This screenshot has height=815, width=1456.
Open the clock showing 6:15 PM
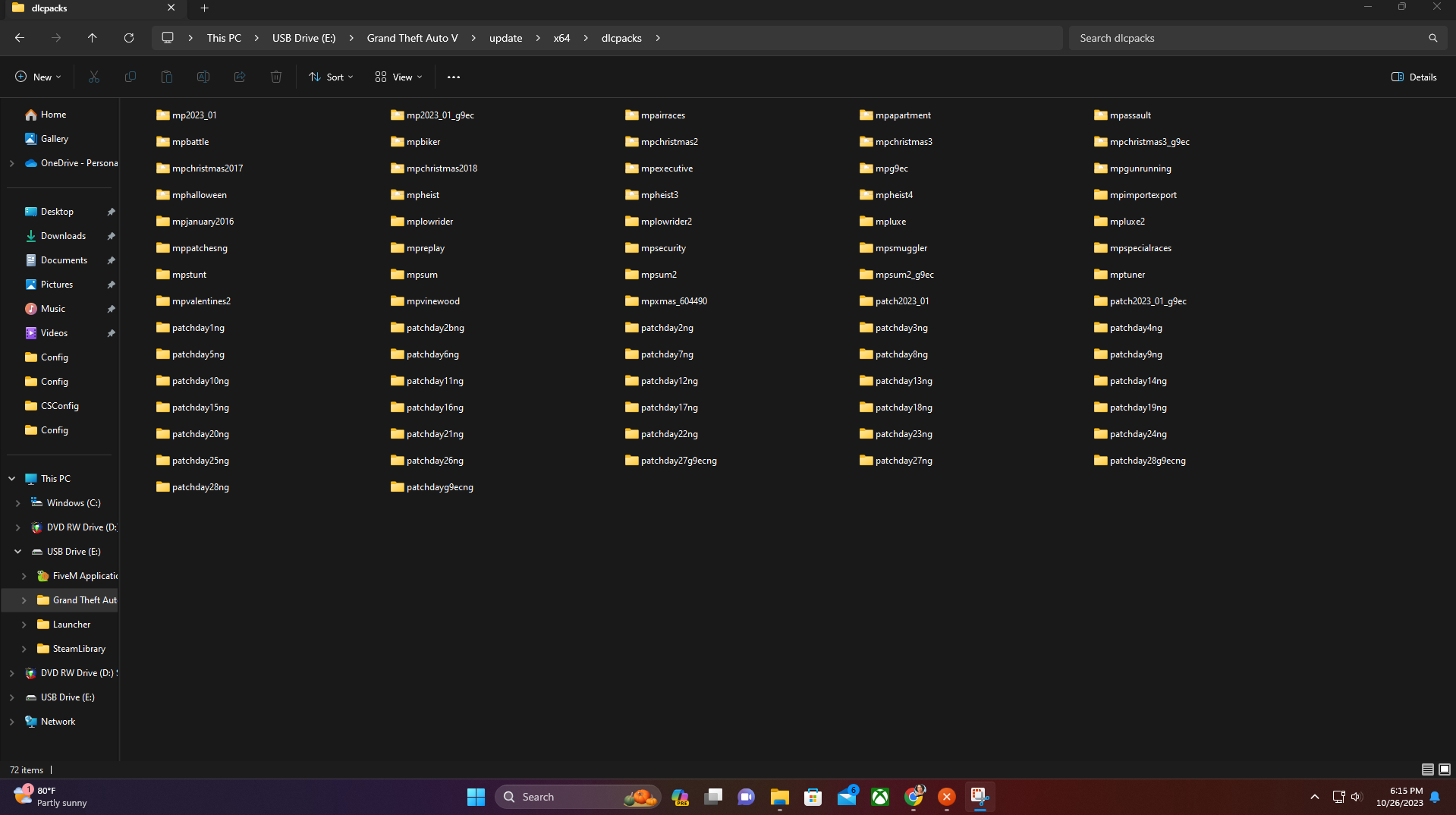[1399, 797]
